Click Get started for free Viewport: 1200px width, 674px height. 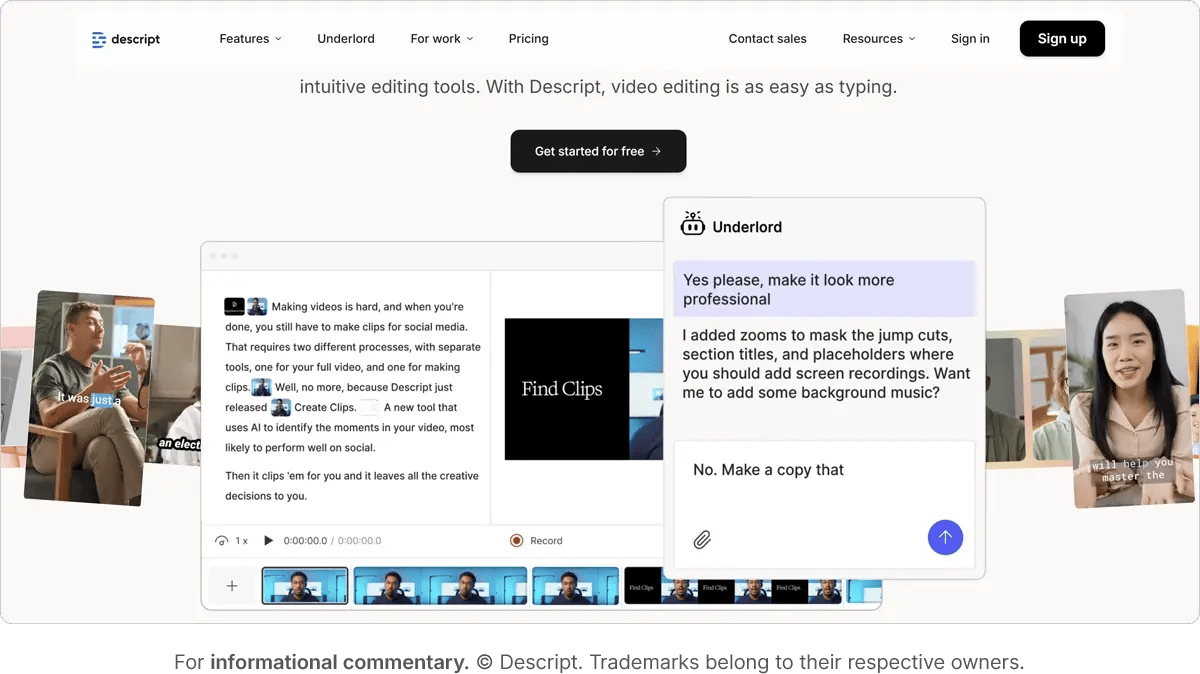click(x=598, y=151)
